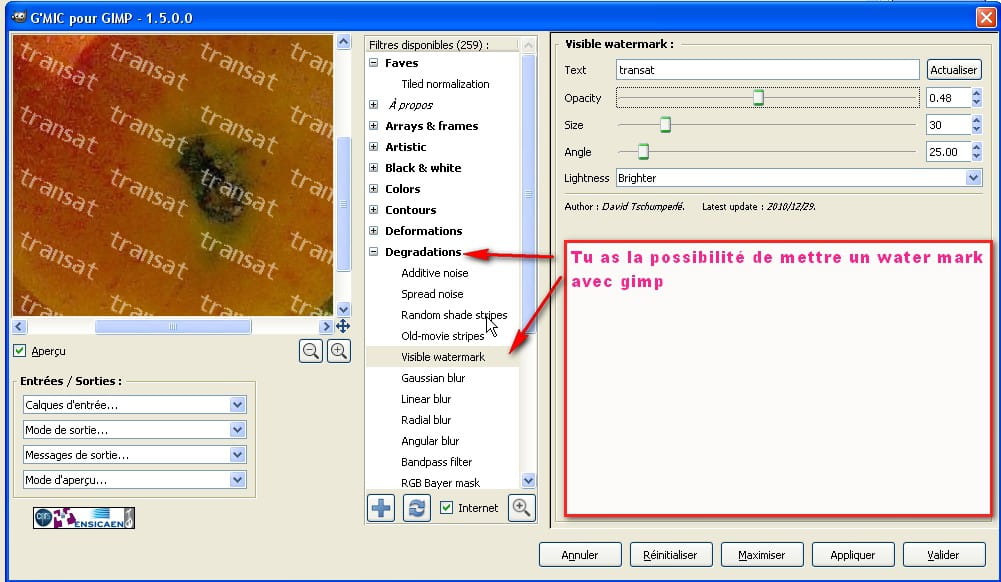Click the watermark Text input field
Screen dimensions: 1001x582
(767, 70)
